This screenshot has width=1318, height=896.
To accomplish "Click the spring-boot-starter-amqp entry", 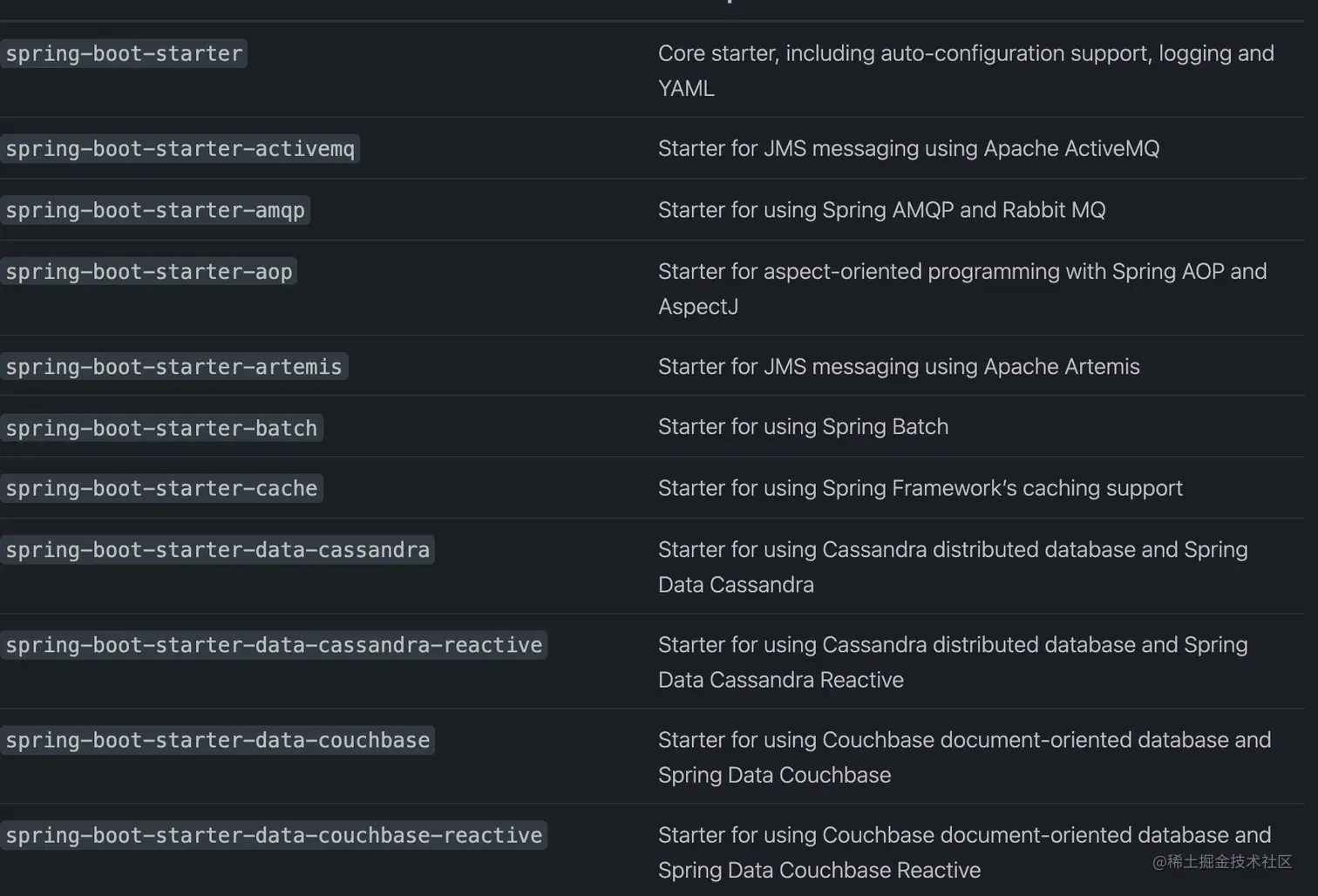I will click(x=155, y=211).
